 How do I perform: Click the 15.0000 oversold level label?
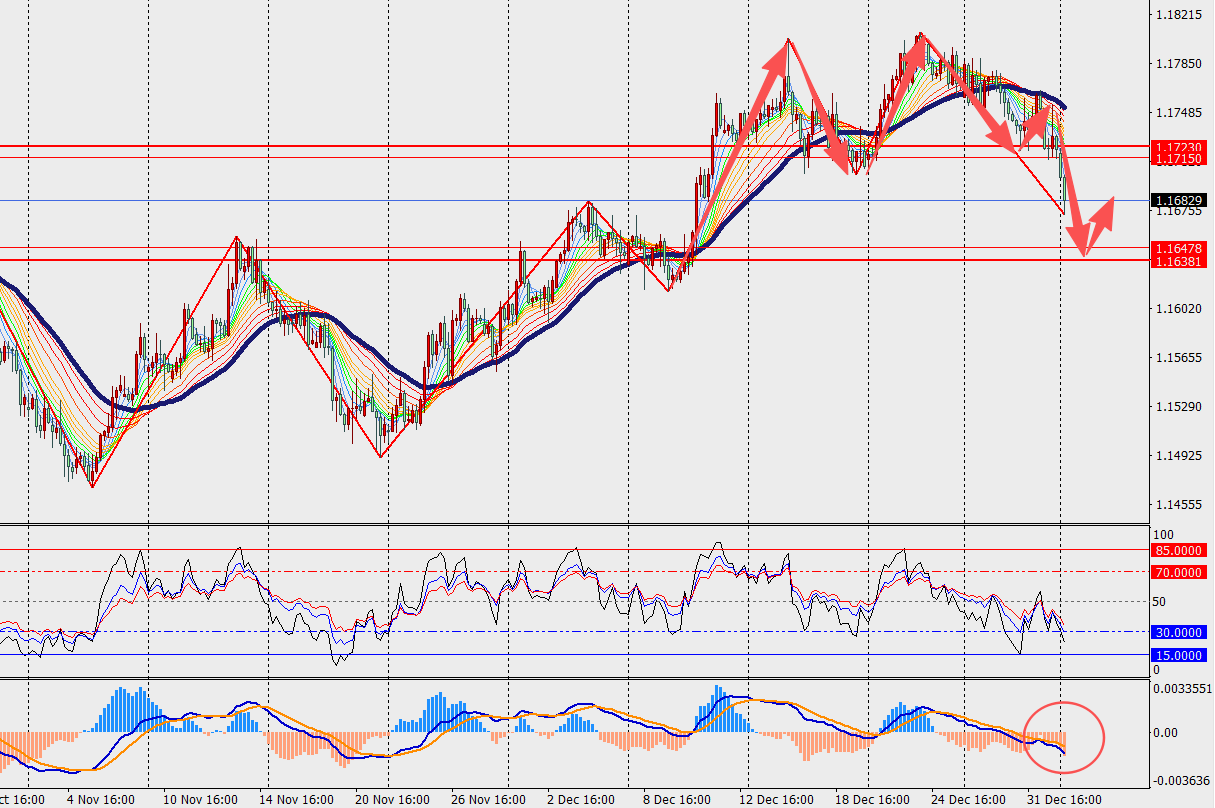[1179, 655]
